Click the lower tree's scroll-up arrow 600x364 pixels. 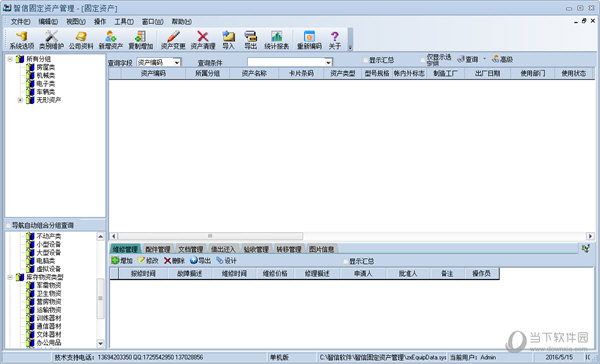[100, 237]
